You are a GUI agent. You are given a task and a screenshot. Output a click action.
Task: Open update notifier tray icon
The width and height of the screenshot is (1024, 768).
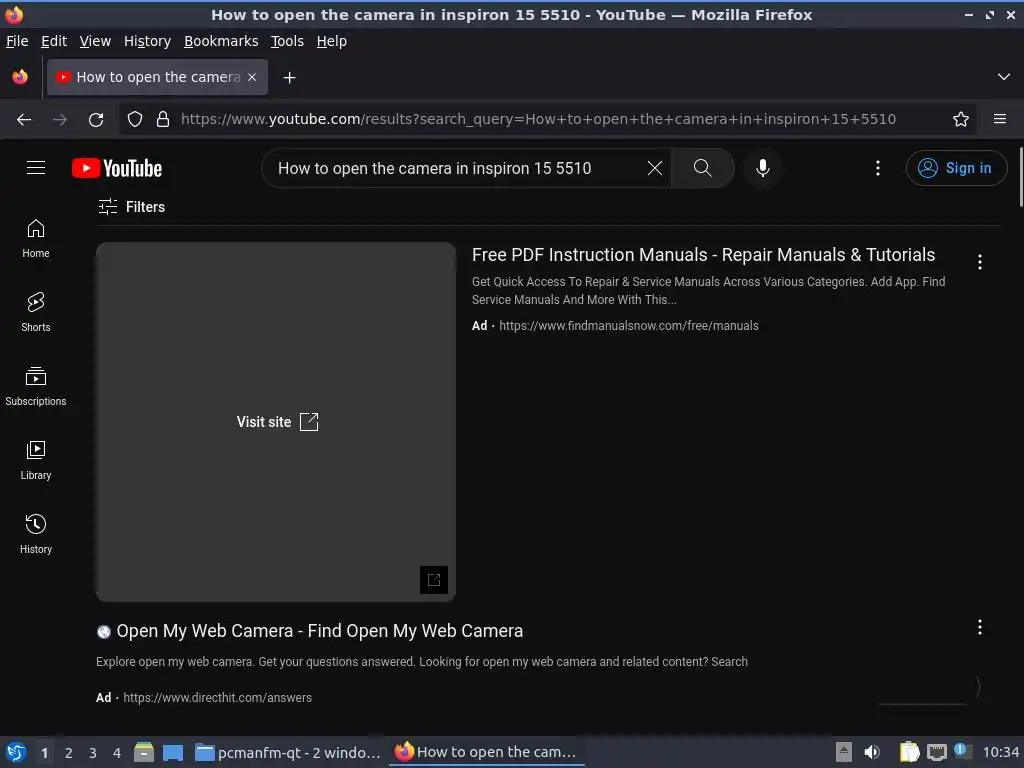[x=962, y=751]
